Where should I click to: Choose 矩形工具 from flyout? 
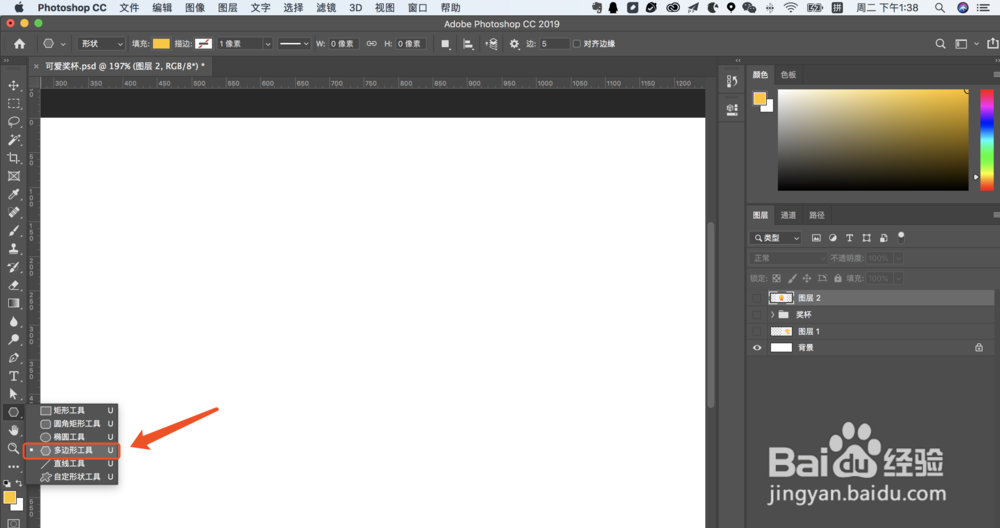point(71,411)
